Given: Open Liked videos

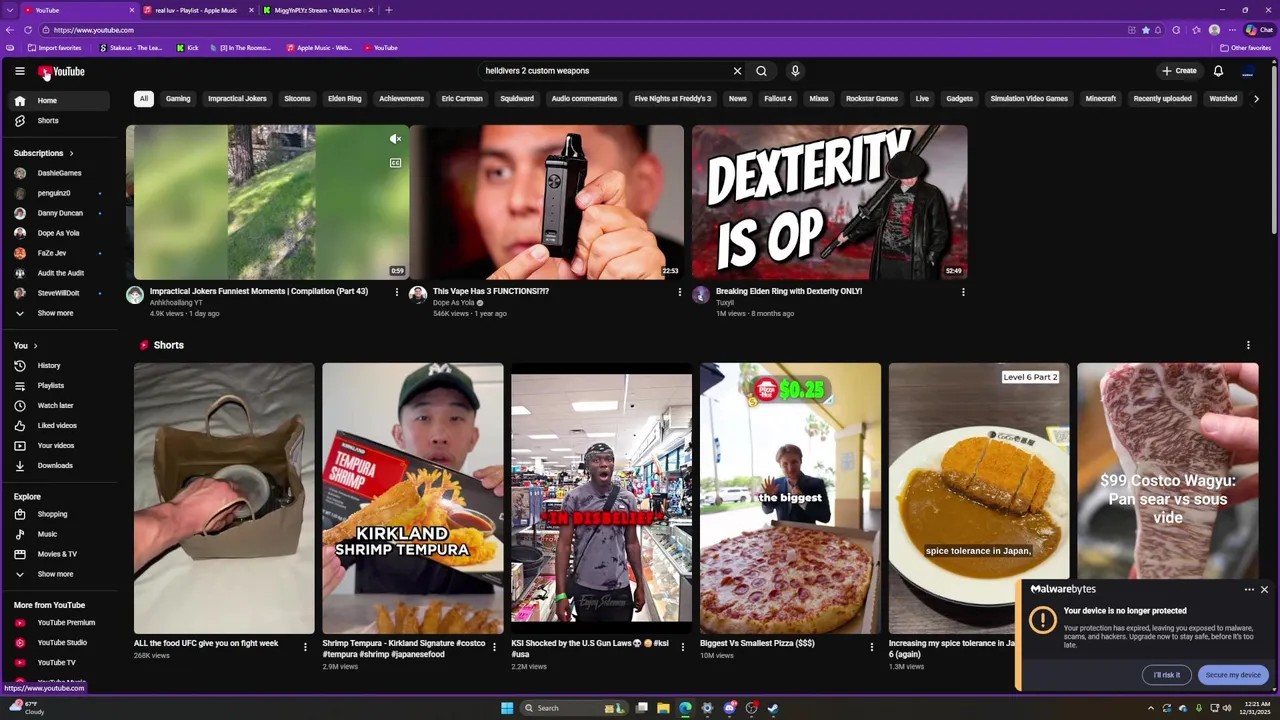Looking at the screenshot, I should point(60,425).
